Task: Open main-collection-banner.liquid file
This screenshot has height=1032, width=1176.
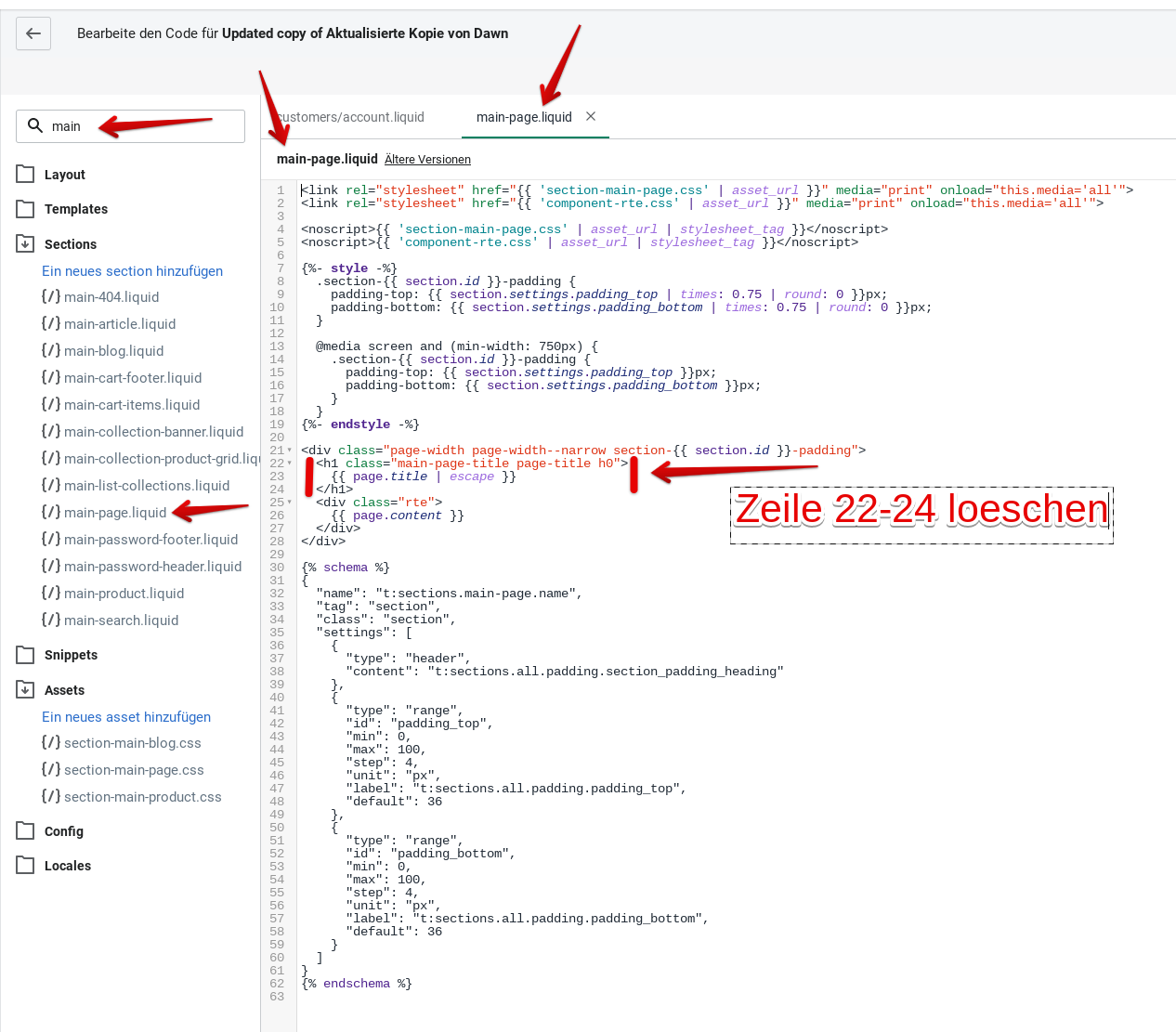Action: [x=143, y=432]
